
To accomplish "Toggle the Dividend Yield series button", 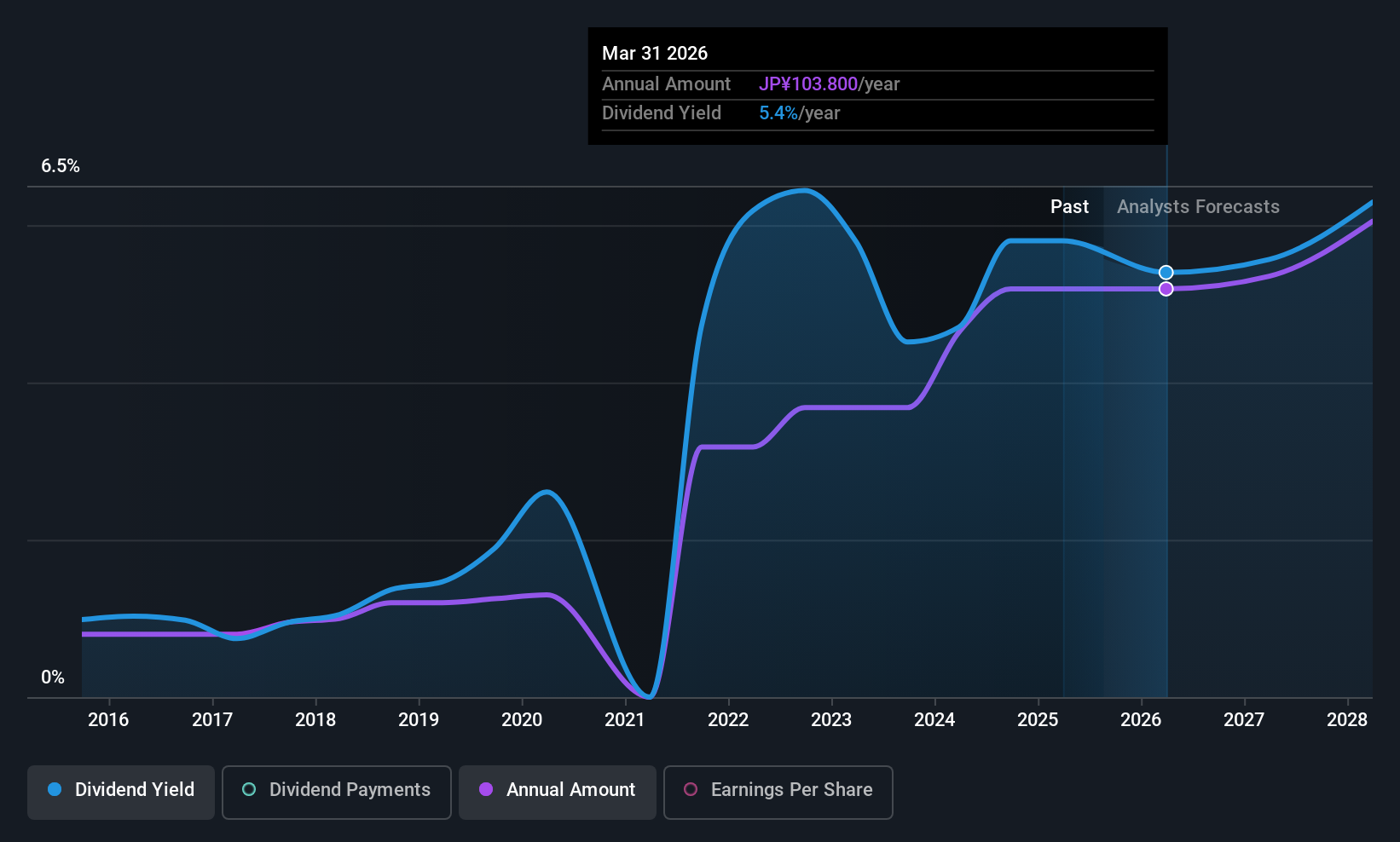I will click(120, 792).
